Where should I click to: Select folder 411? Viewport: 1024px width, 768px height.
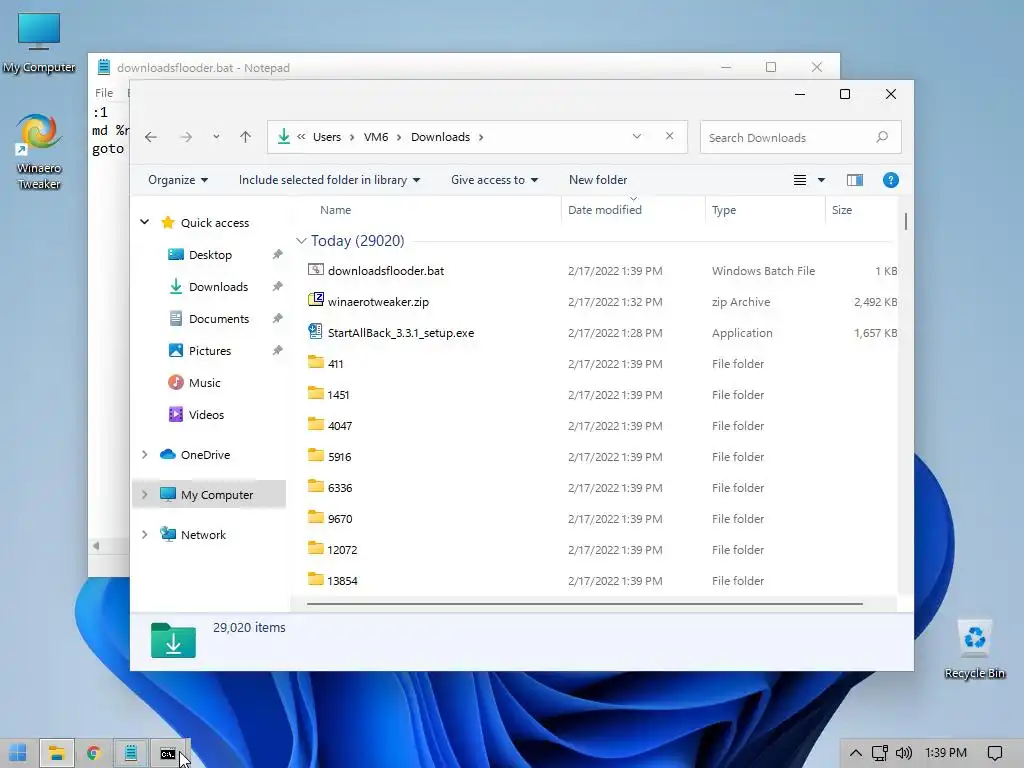click(x=335, y=364)
